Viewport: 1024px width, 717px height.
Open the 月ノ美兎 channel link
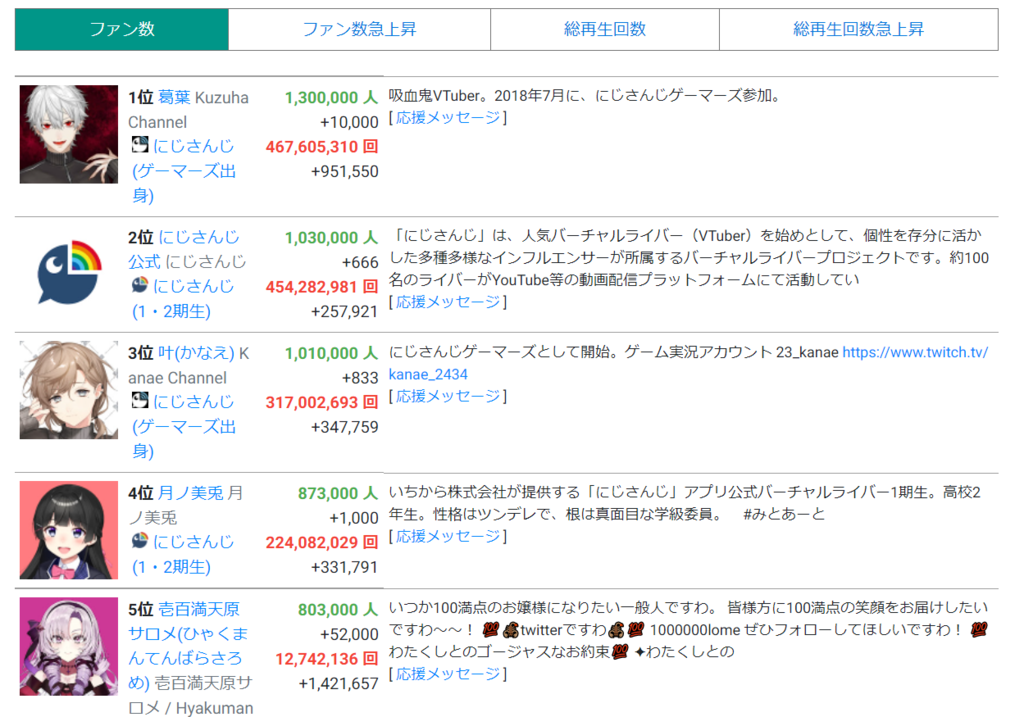tap(191, 493)
